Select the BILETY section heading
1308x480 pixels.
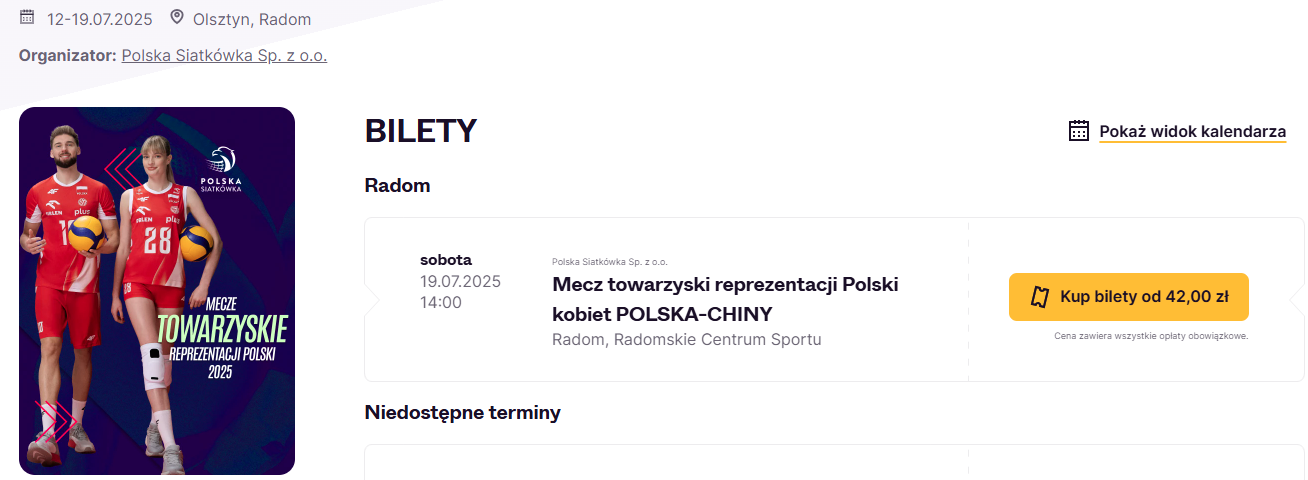(421, 130)
